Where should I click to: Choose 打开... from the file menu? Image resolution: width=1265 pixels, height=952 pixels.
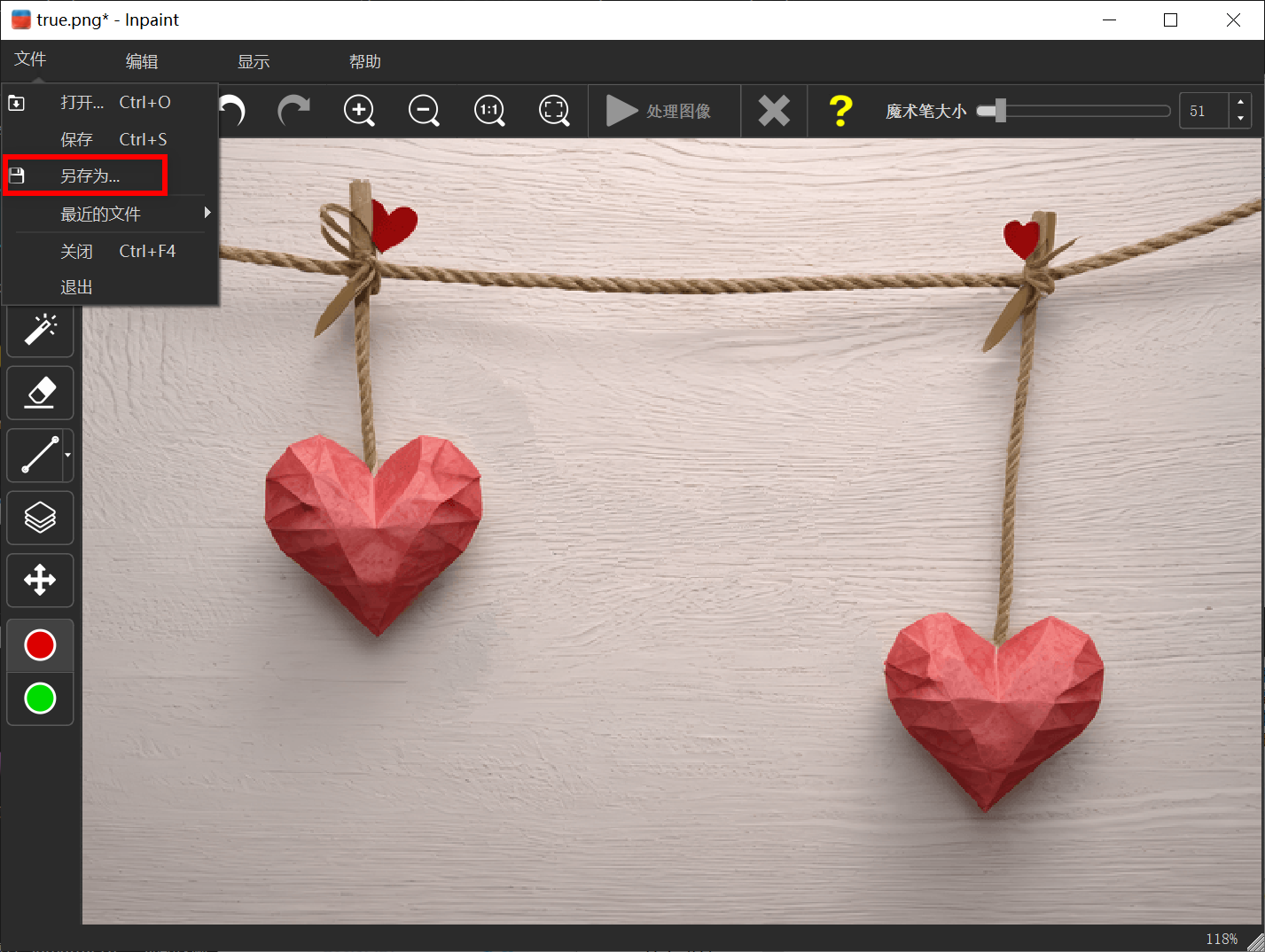[x=111, y=102]
